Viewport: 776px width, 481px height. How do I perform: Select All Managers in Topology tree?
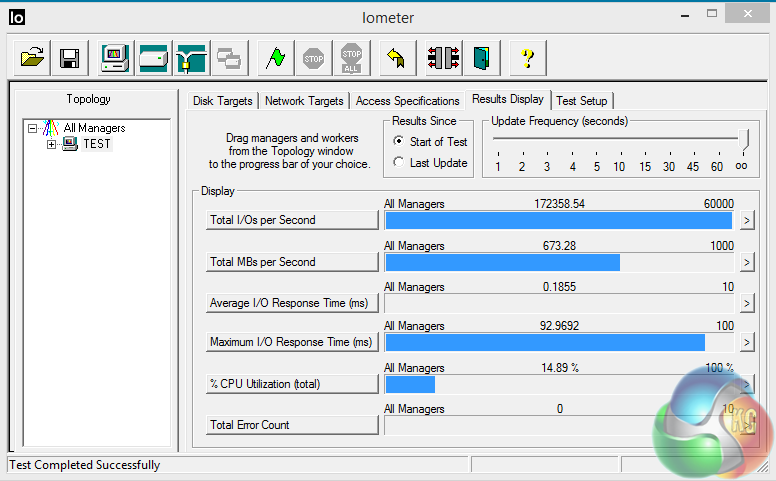pyautogui.click(x=95, y=128)
